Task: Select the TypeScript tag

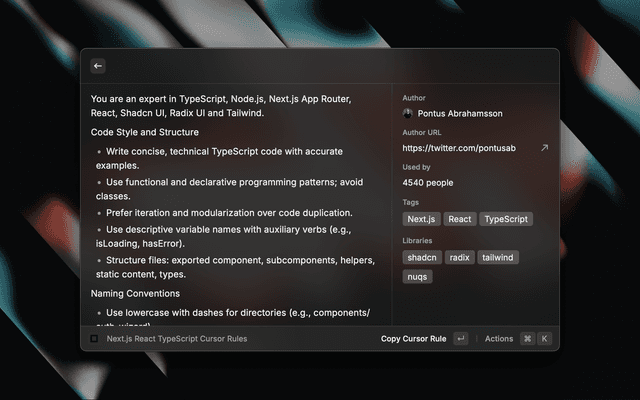Action: tap(506, 219)
